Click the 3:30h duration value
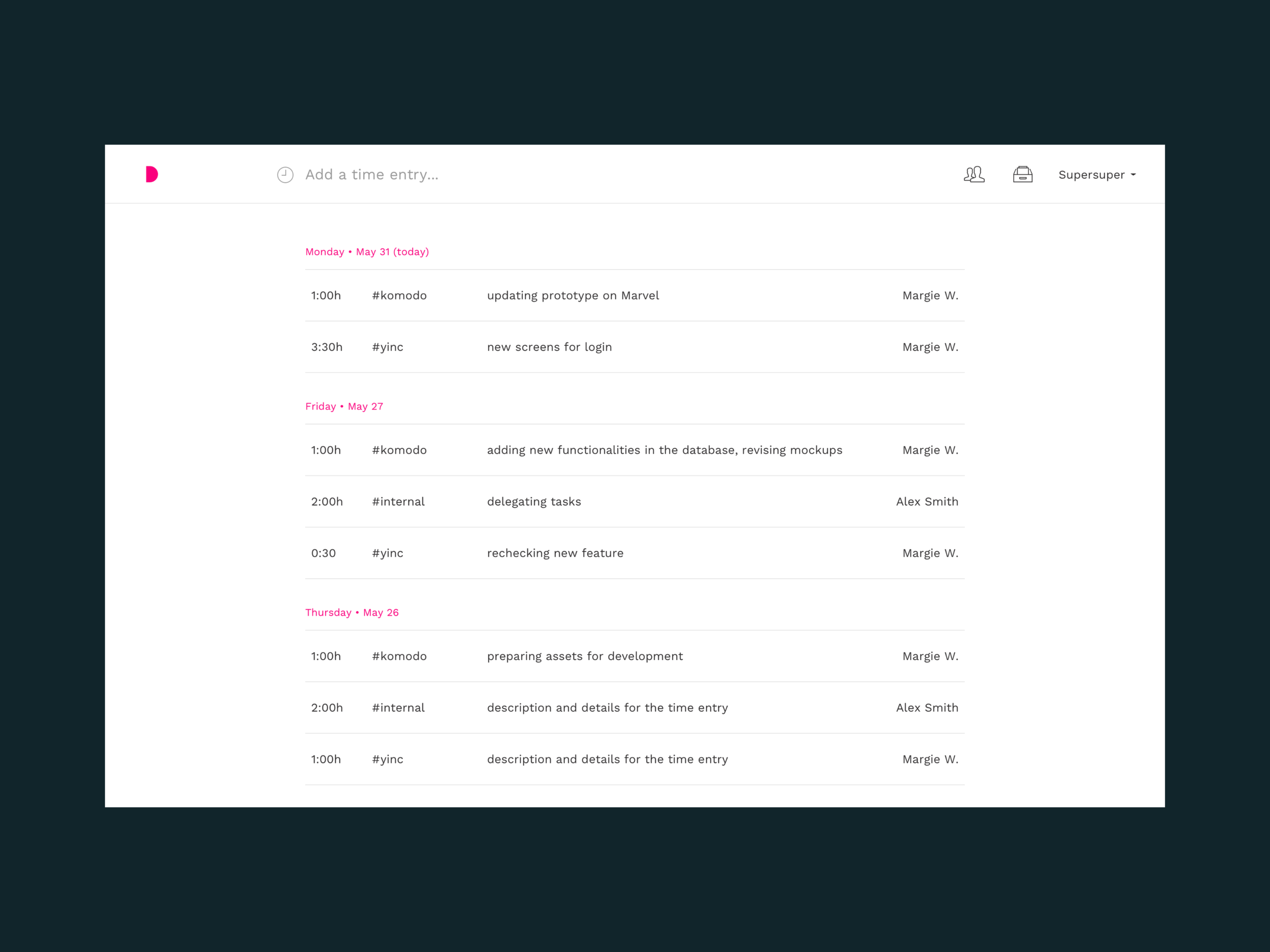 (x=327, y=347)
